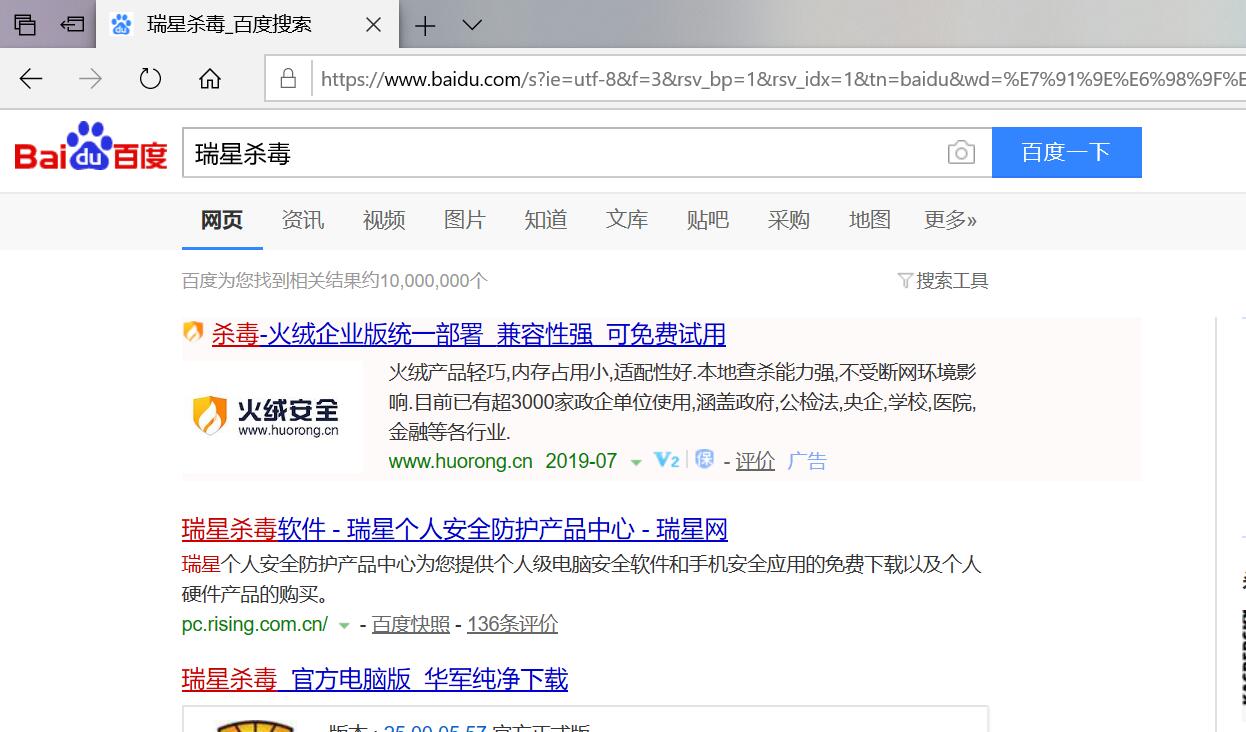The width and height of the screenshot is (1246, 732).
Task: Expand dropdown arrow after pc.rising.com.cn/
Action: (x=344, y=625)
